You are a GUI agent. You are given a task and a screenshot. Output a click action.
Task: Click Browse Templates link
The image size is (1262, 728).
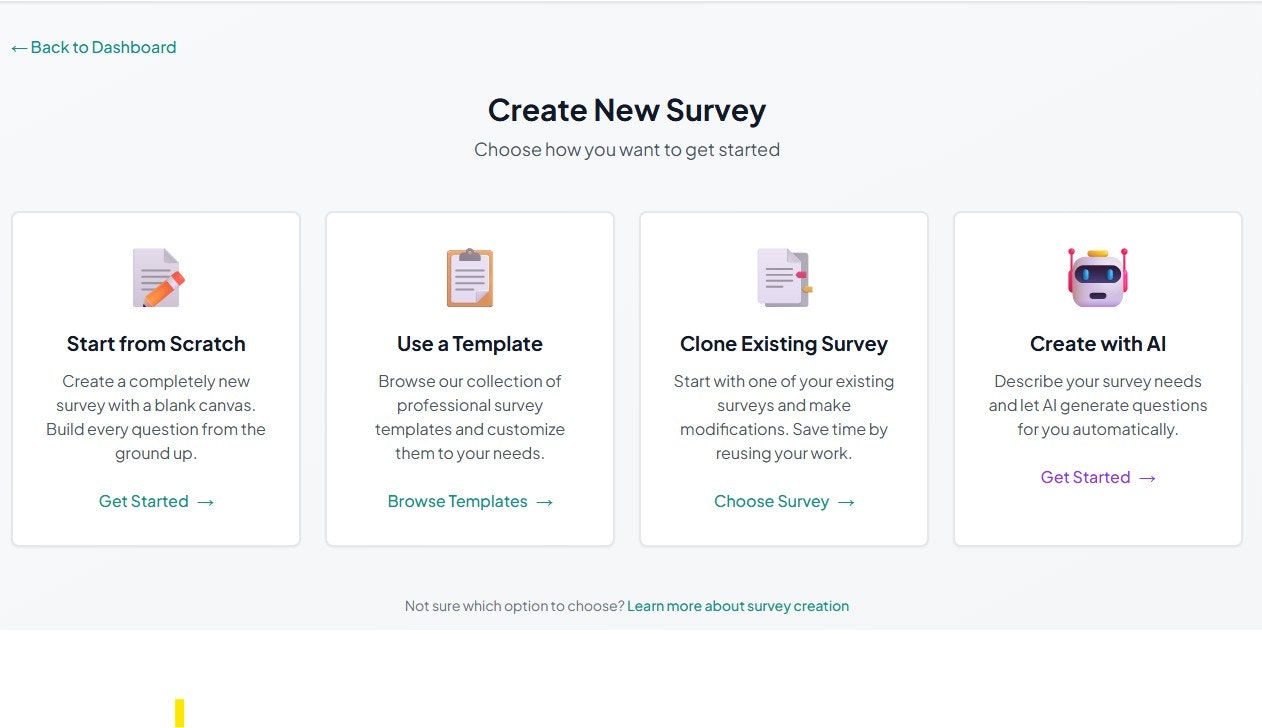click(458, 501)
